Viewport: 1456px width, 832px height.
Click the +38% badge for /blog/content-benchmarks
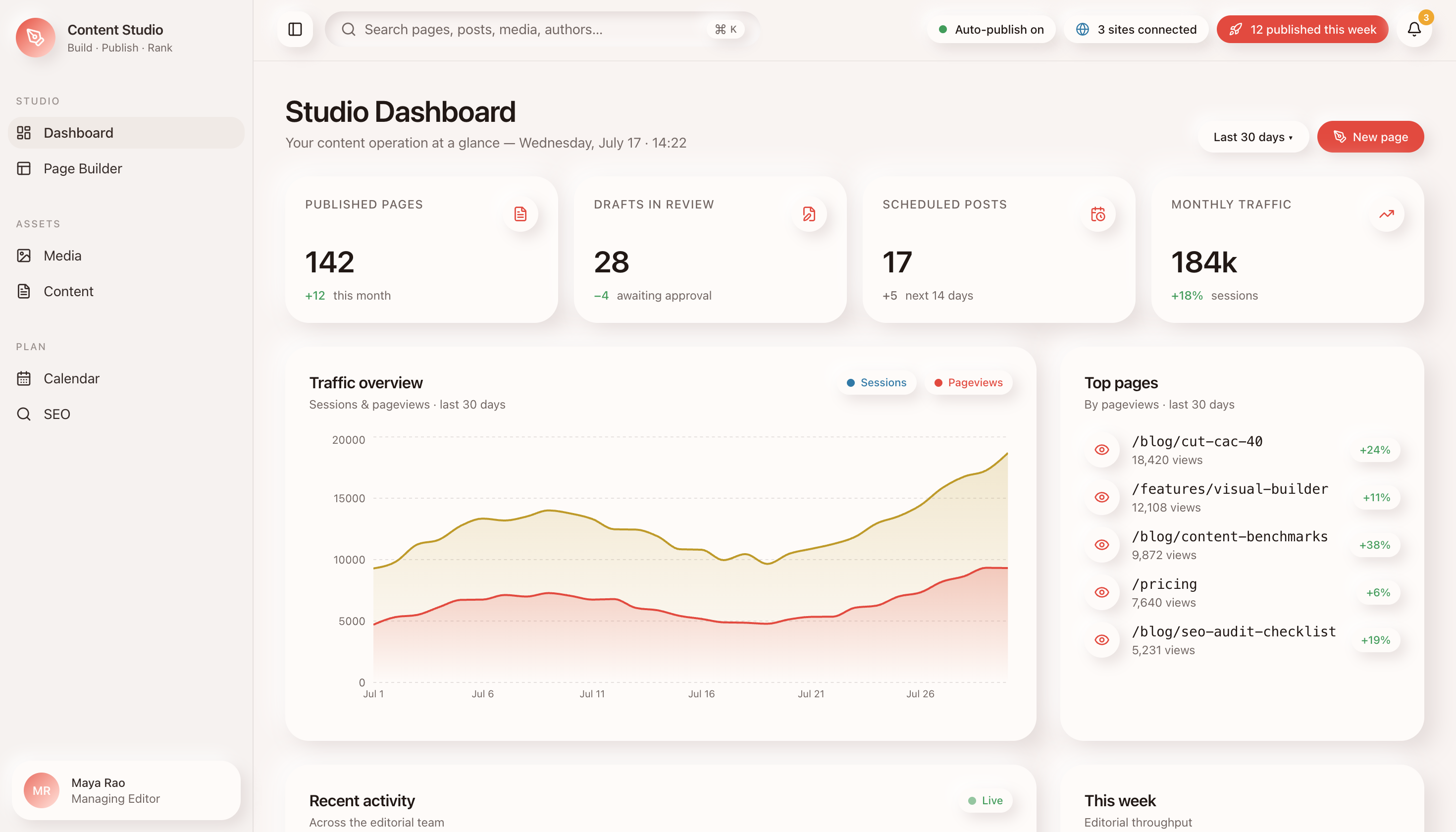[1375, 545]
